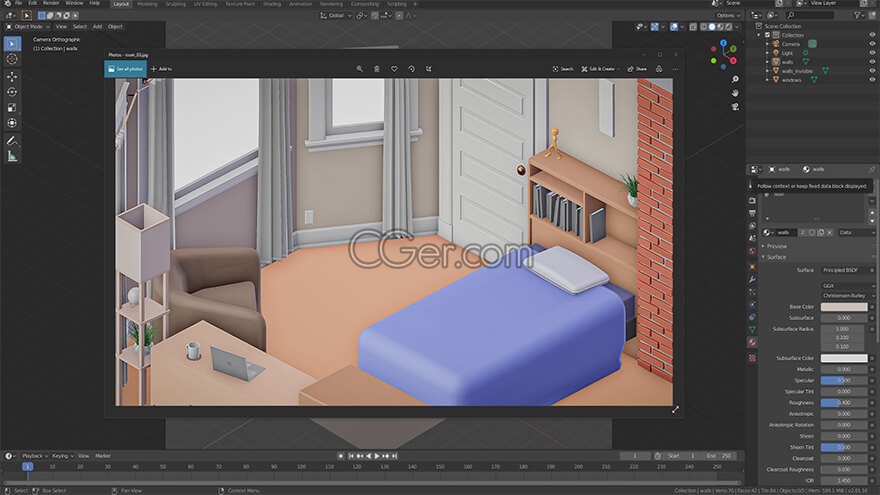Click Edit & Create in Photos
The width and height of the screenshot is (880, 495).
(x=599, y=69)
